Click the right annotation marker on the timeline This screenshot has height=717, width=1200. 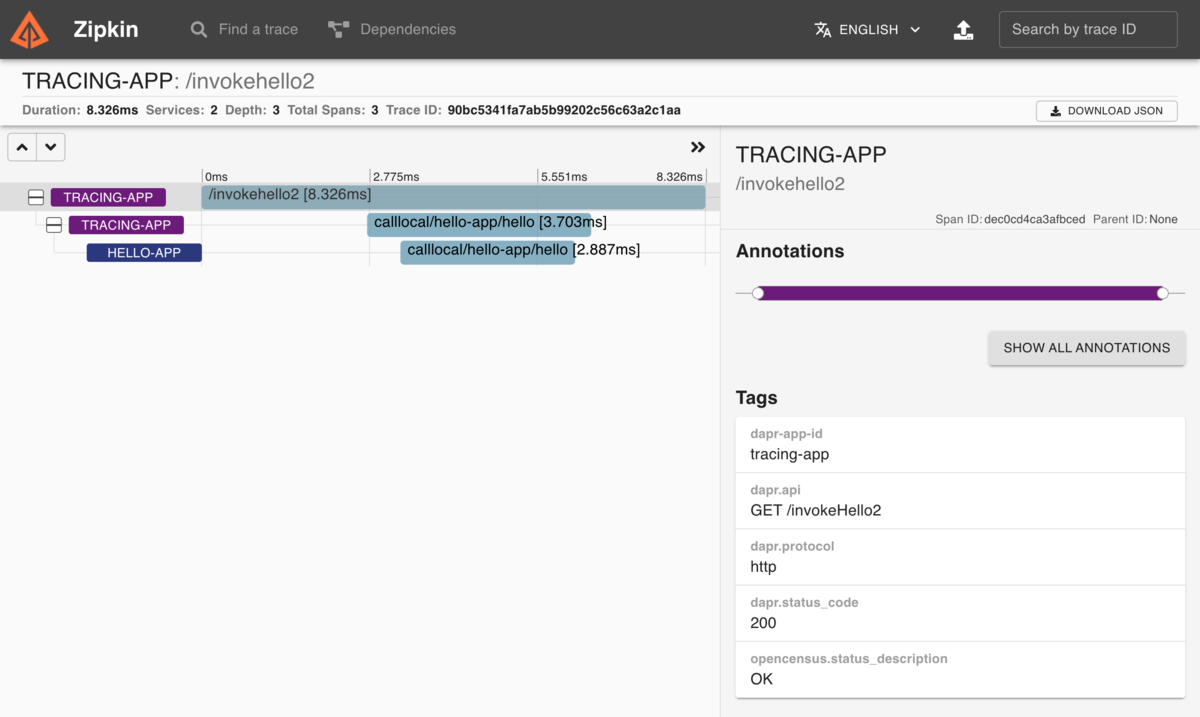pyautogui.click(x=1162, y=293)
